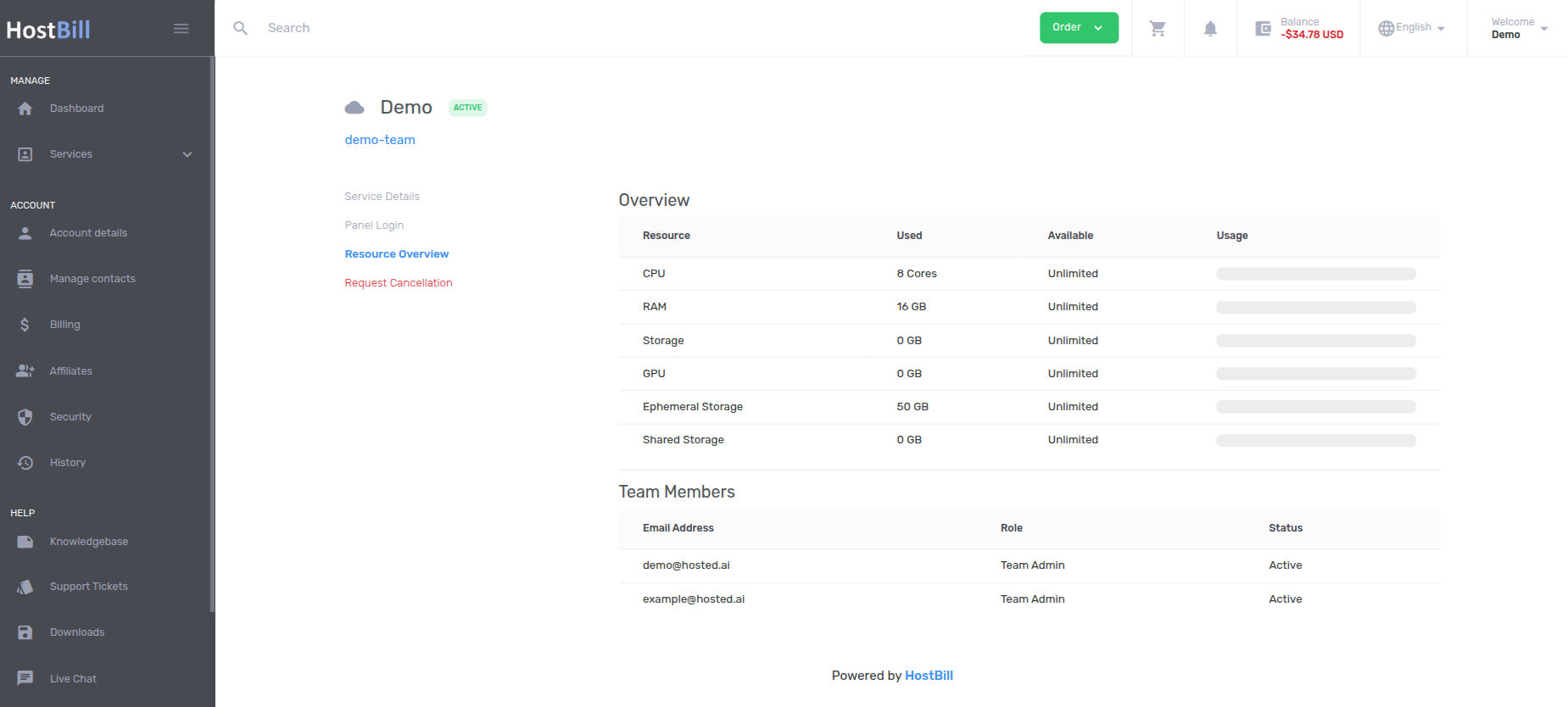The height and width of the screenshot is (707, 1568).
Task: Click the Dashboard home icon
Action: [25, 109]
